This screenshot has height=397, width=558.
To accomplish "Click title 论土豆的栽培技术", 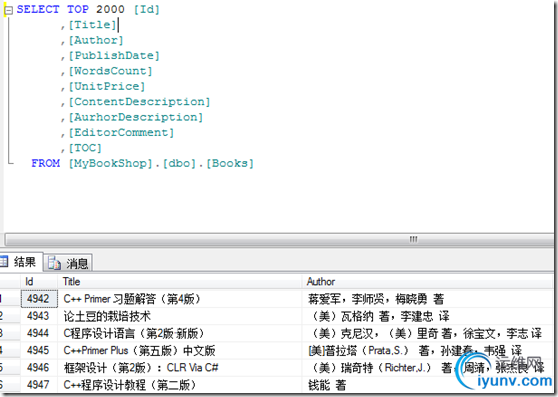I will tap(107, 316).
